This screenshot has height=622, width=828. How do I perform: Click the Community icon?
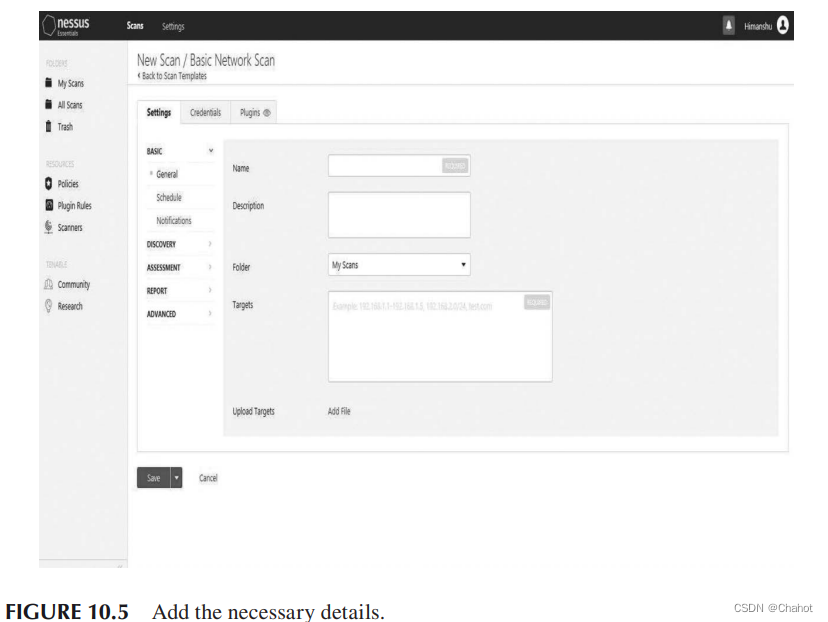(49, 284)
